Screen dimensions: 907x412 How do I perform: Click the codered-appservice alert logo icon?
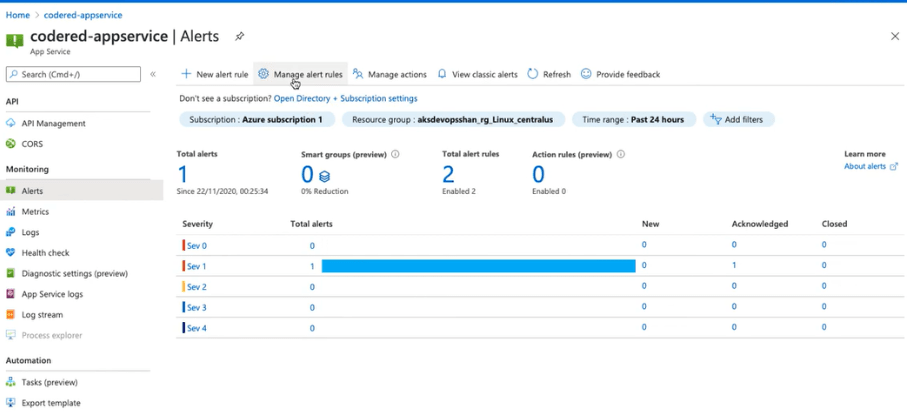click(14, 41)
